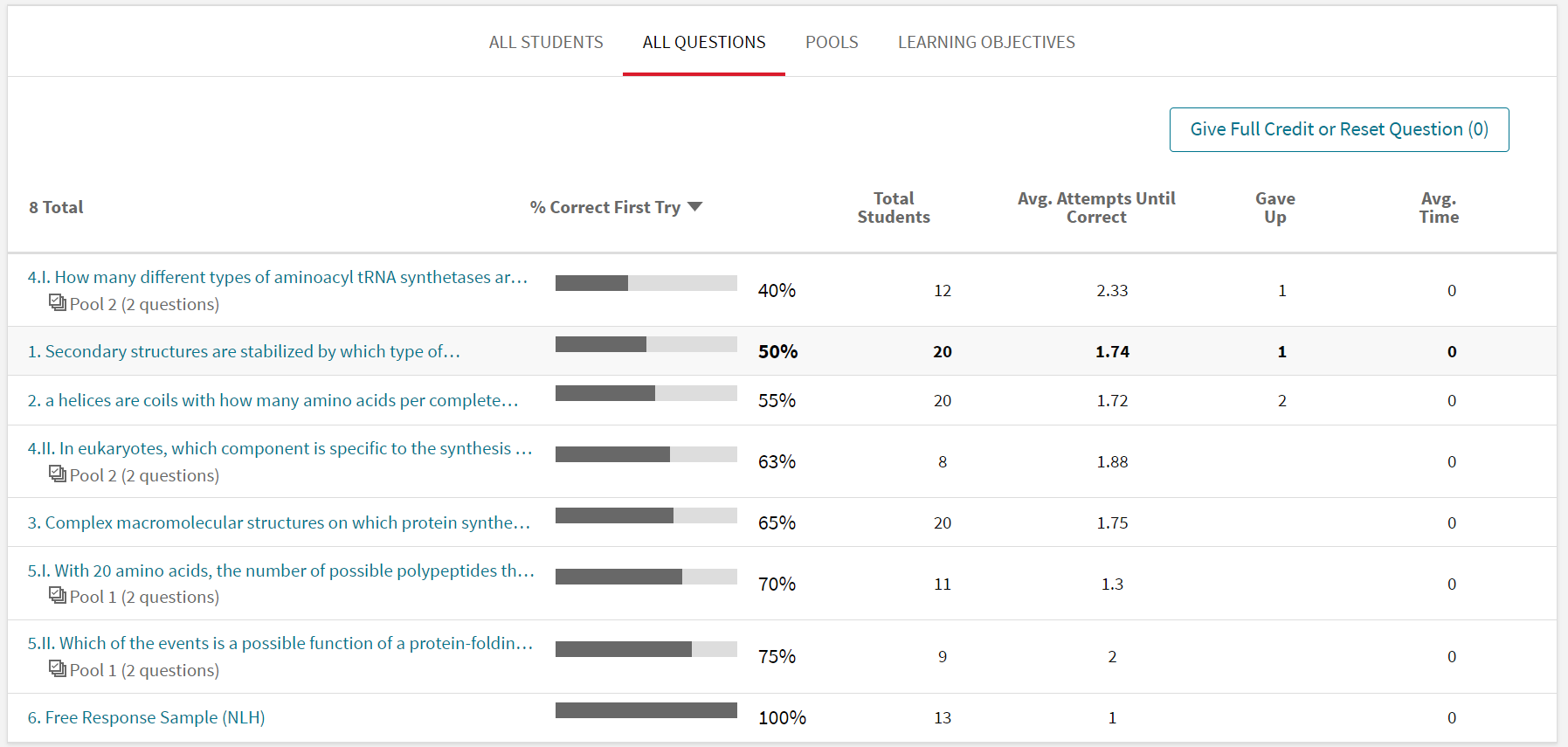
Task: Click the Pool 1 icon under question 5.II
Action: (x=58, y=669)
